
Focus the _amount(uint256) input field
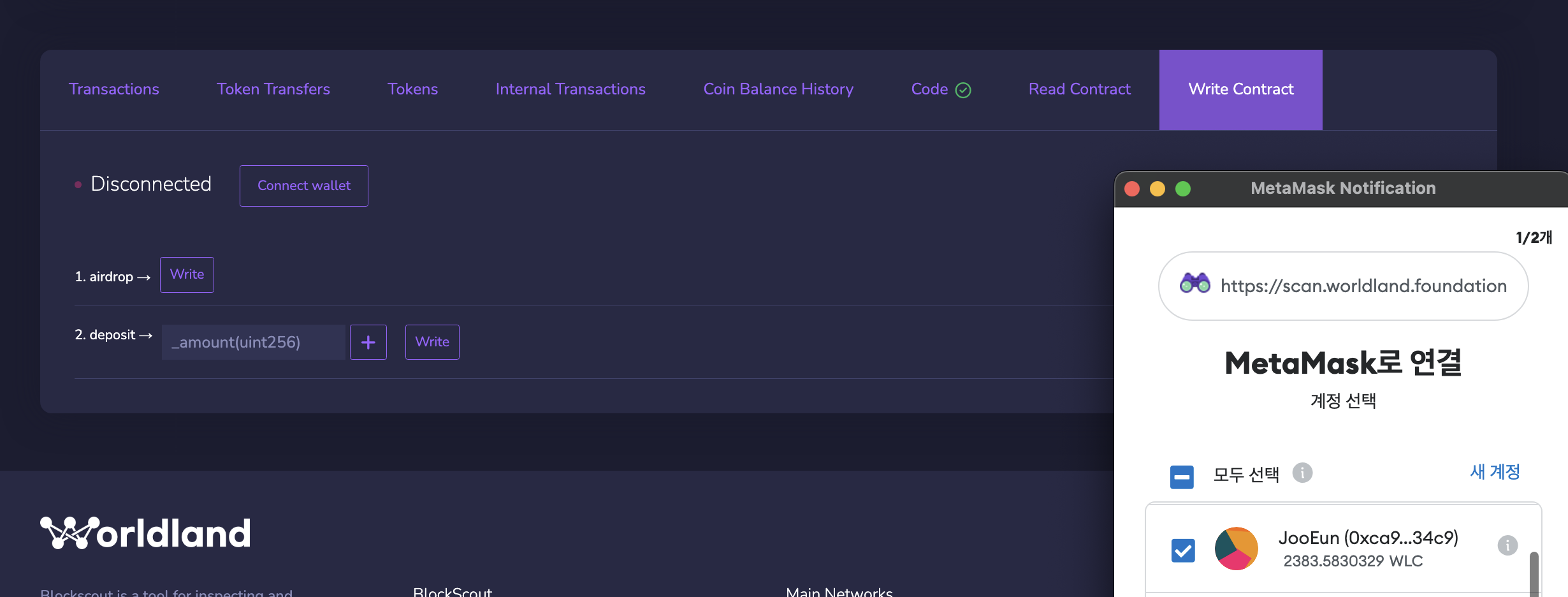(253, 342)
